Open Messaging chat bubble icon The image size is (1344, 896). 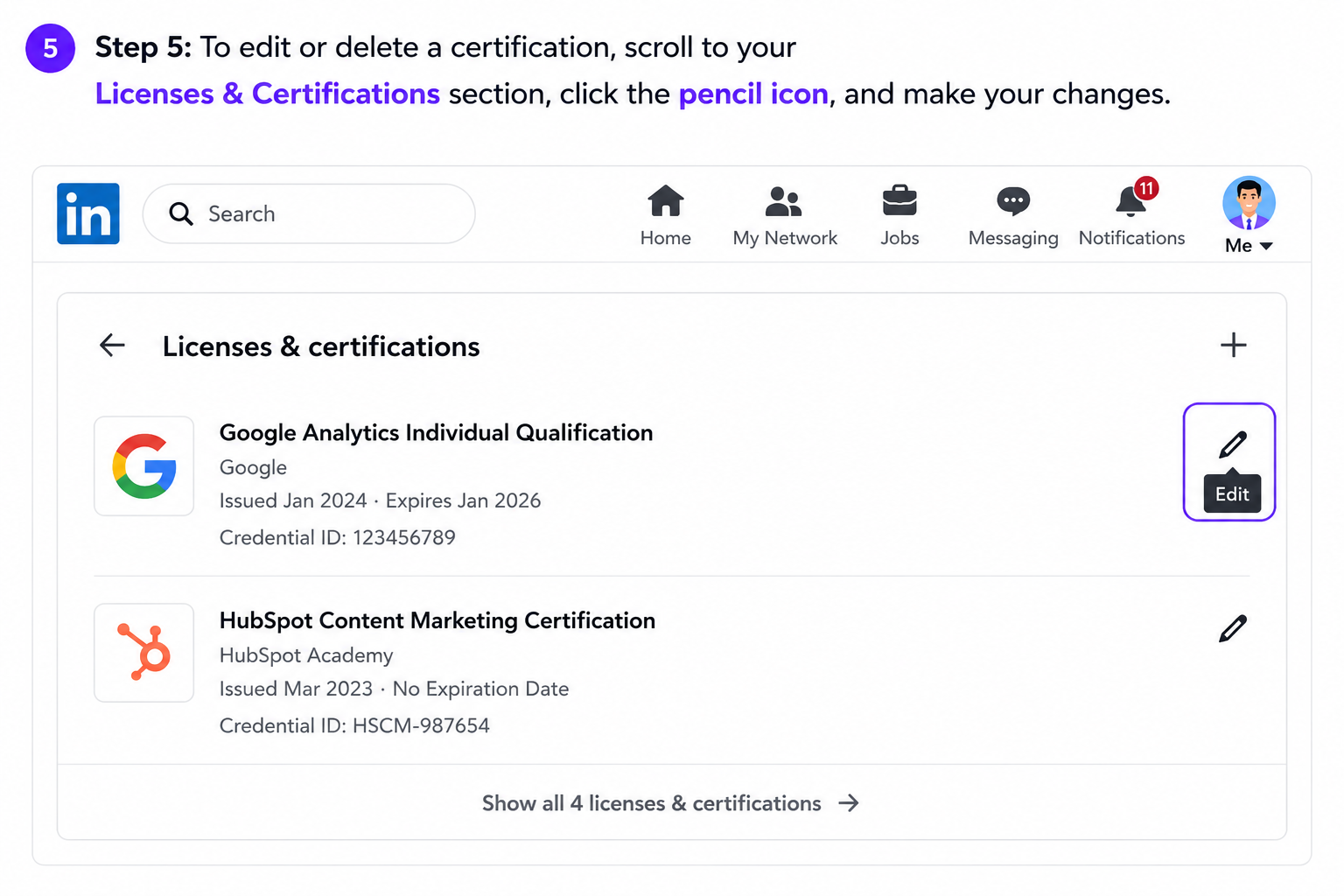[x=1013, y=201]
